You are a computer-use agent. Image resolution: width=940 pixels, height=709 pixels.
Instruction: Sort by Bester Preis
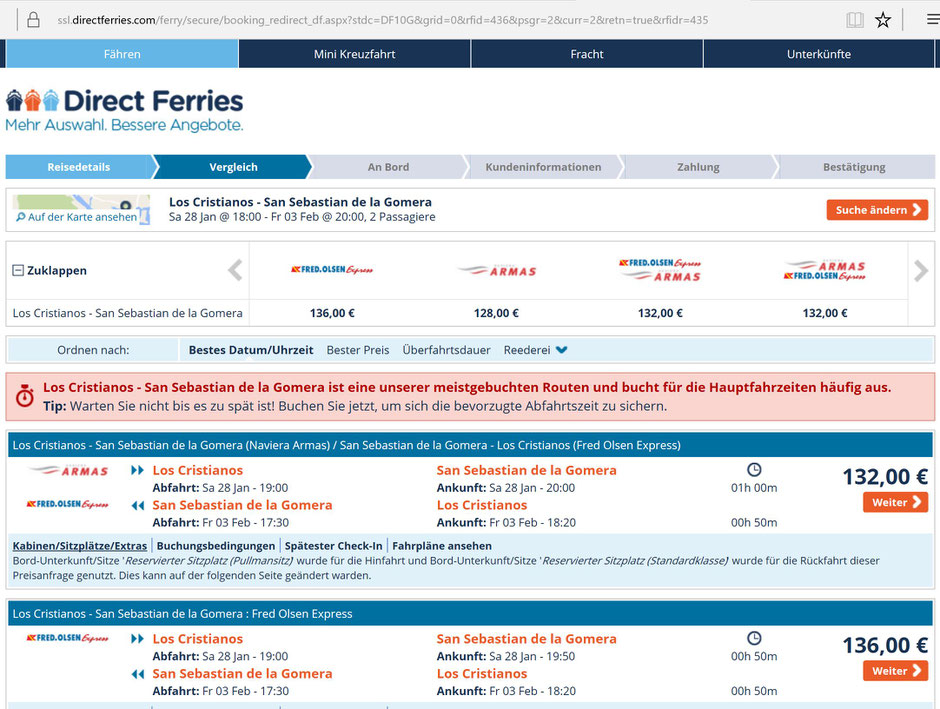[x=358, y=350]
